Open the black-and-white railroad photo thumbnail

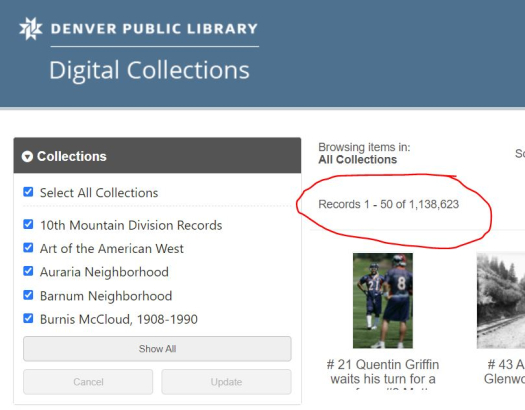501,301
